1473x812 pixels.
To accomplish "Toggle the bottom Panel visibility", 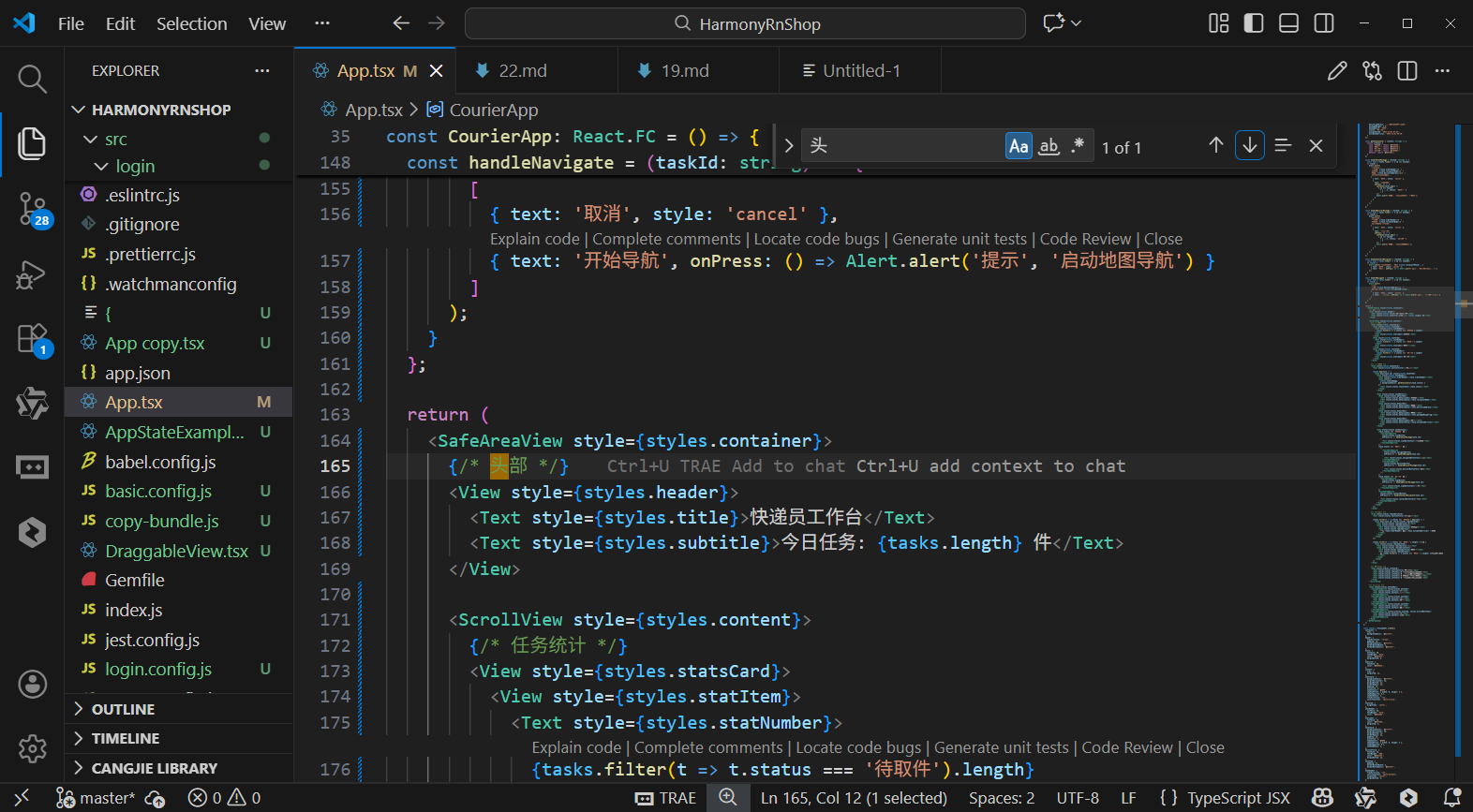I will click(1289, 23).
